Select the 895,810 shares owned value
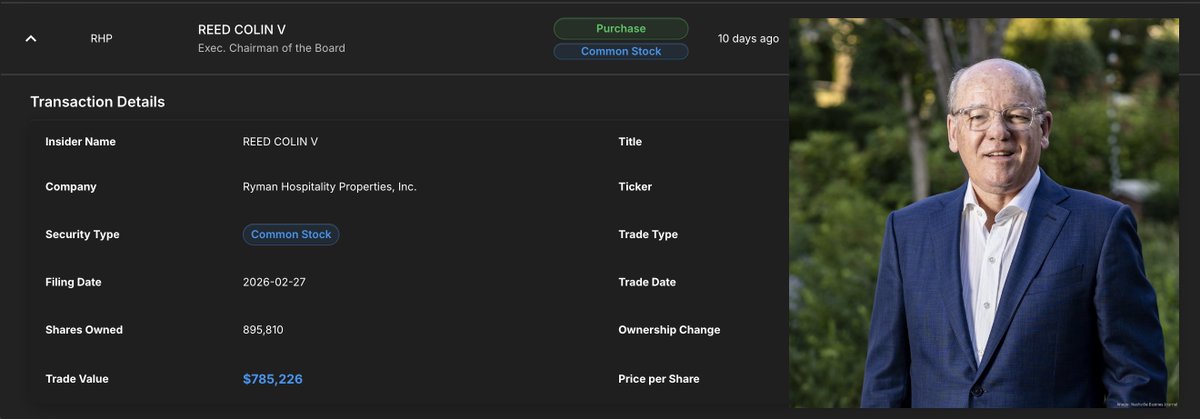 click(265, 330)
